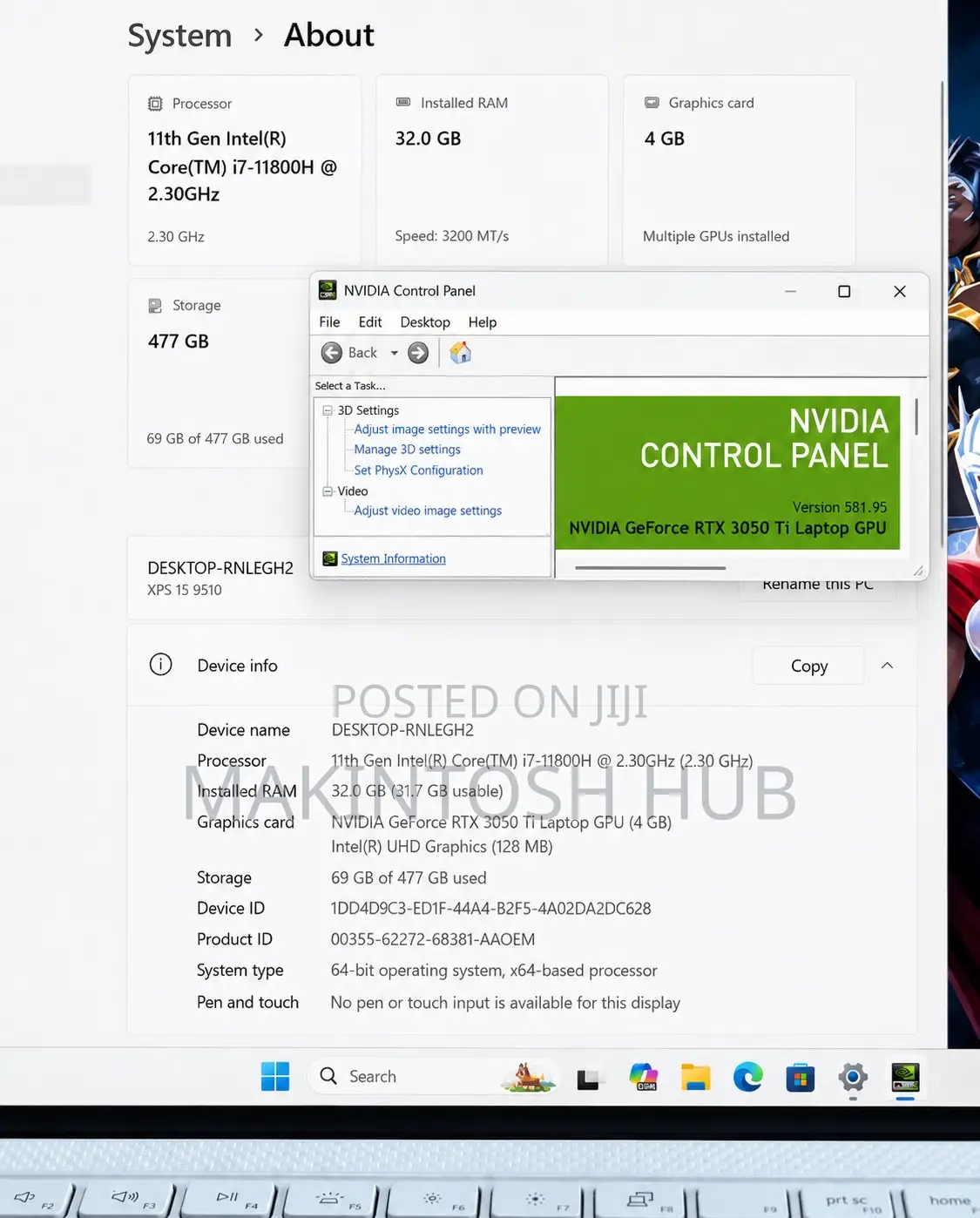980x1218 pixels.
Task: Select 'Intel(R) UHD Graphics (128 MB)' text
Action: pyautogui.click(x=442, y=846)
